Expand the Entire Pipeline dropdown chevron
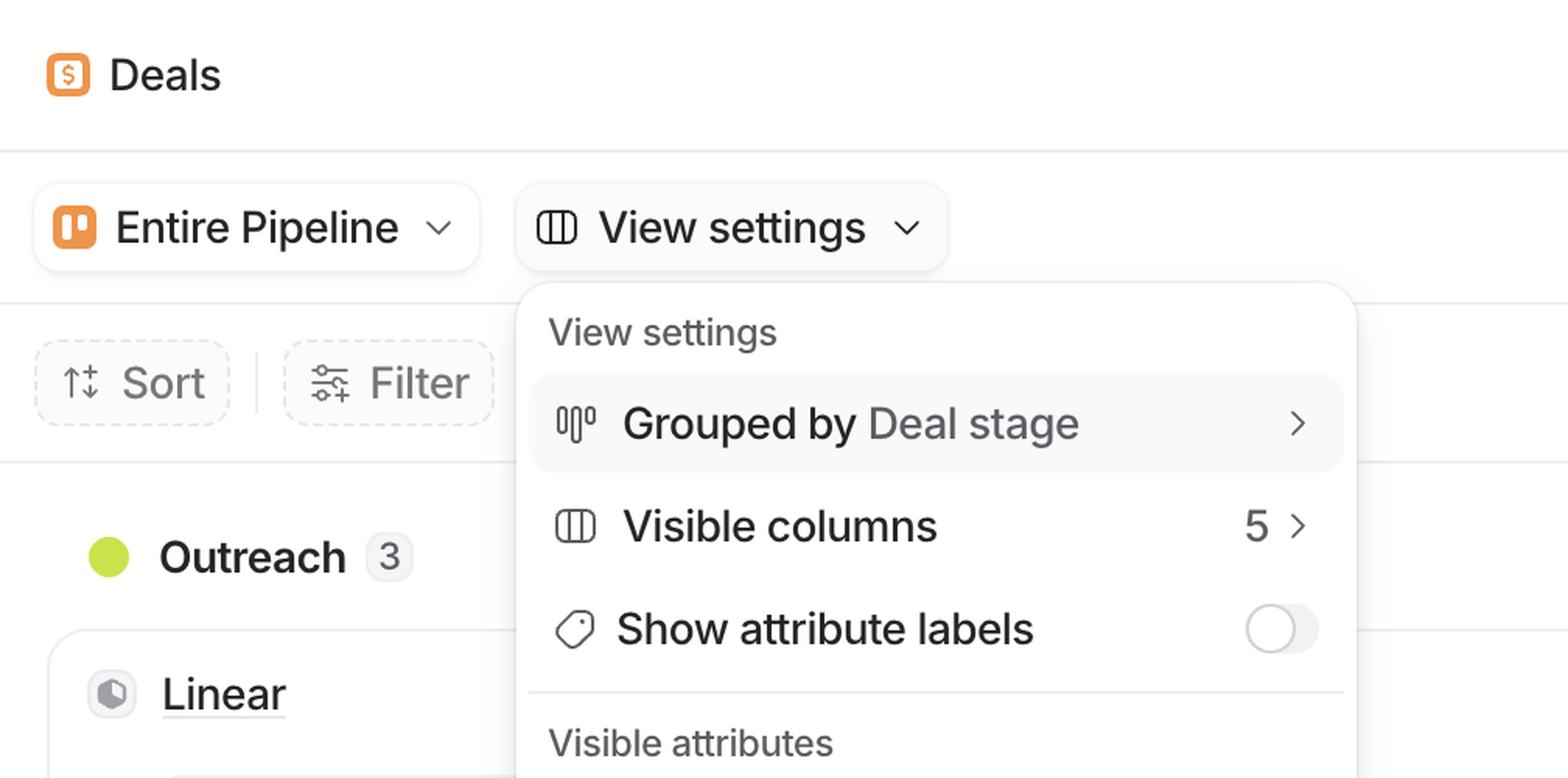The image size is (1568, 778). (x=438, y=228)
